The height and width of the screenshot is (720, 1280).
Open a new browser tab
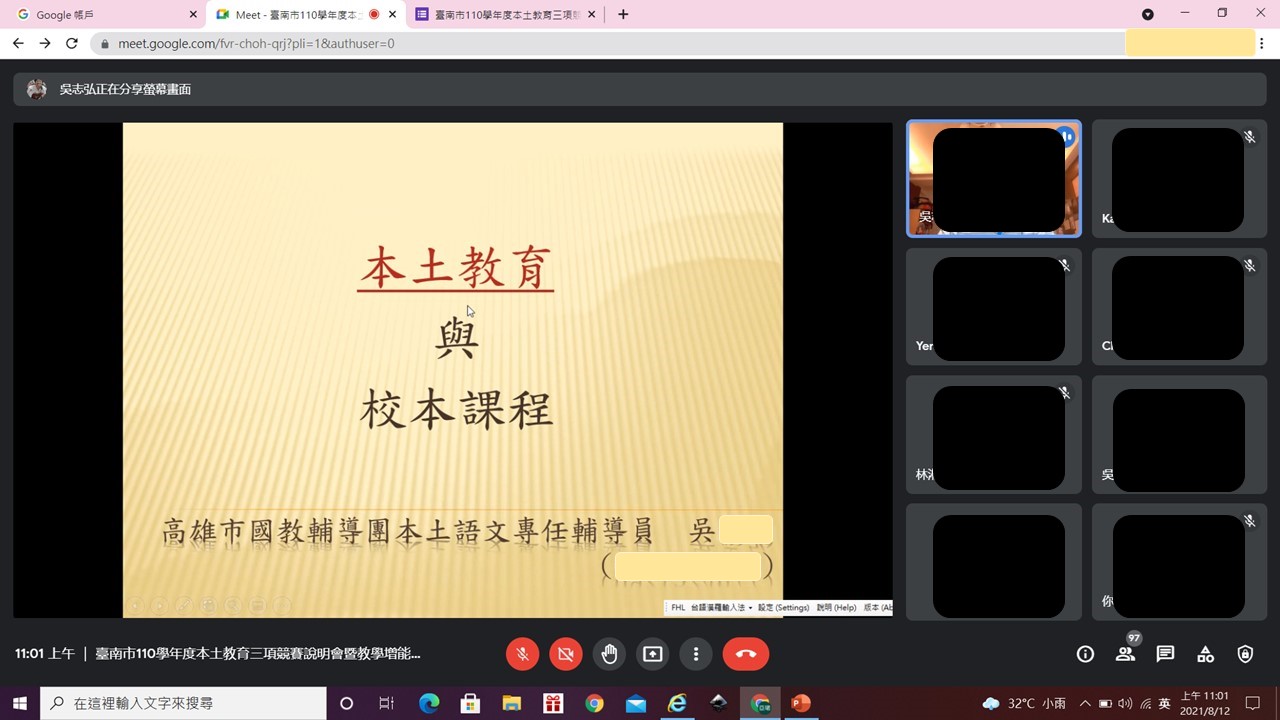coord(623,14)
